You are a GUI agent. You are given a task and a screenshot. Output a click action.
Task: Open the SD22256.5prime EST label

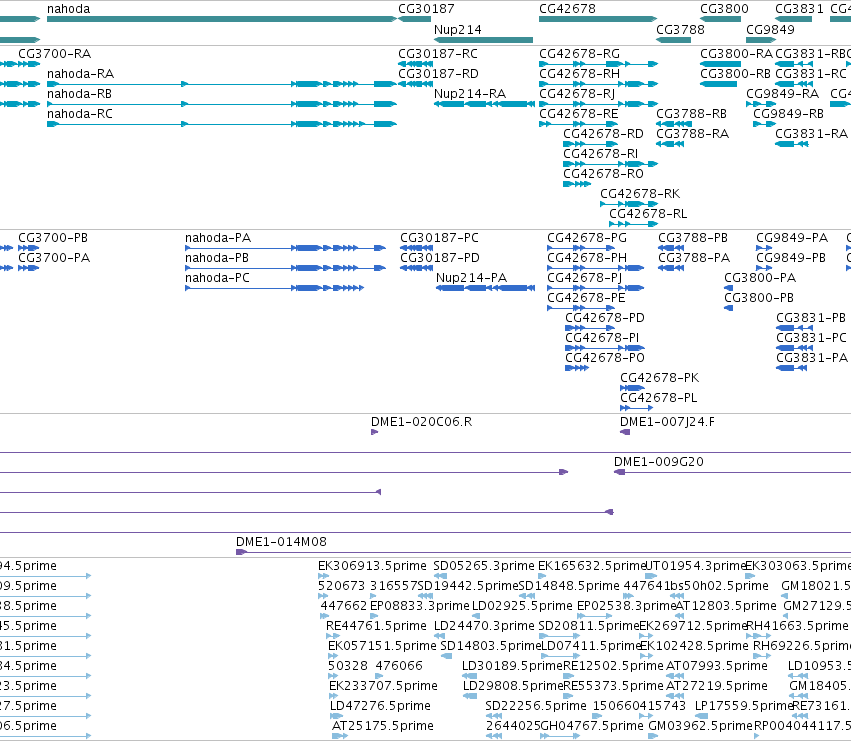[x=536, y=706]
